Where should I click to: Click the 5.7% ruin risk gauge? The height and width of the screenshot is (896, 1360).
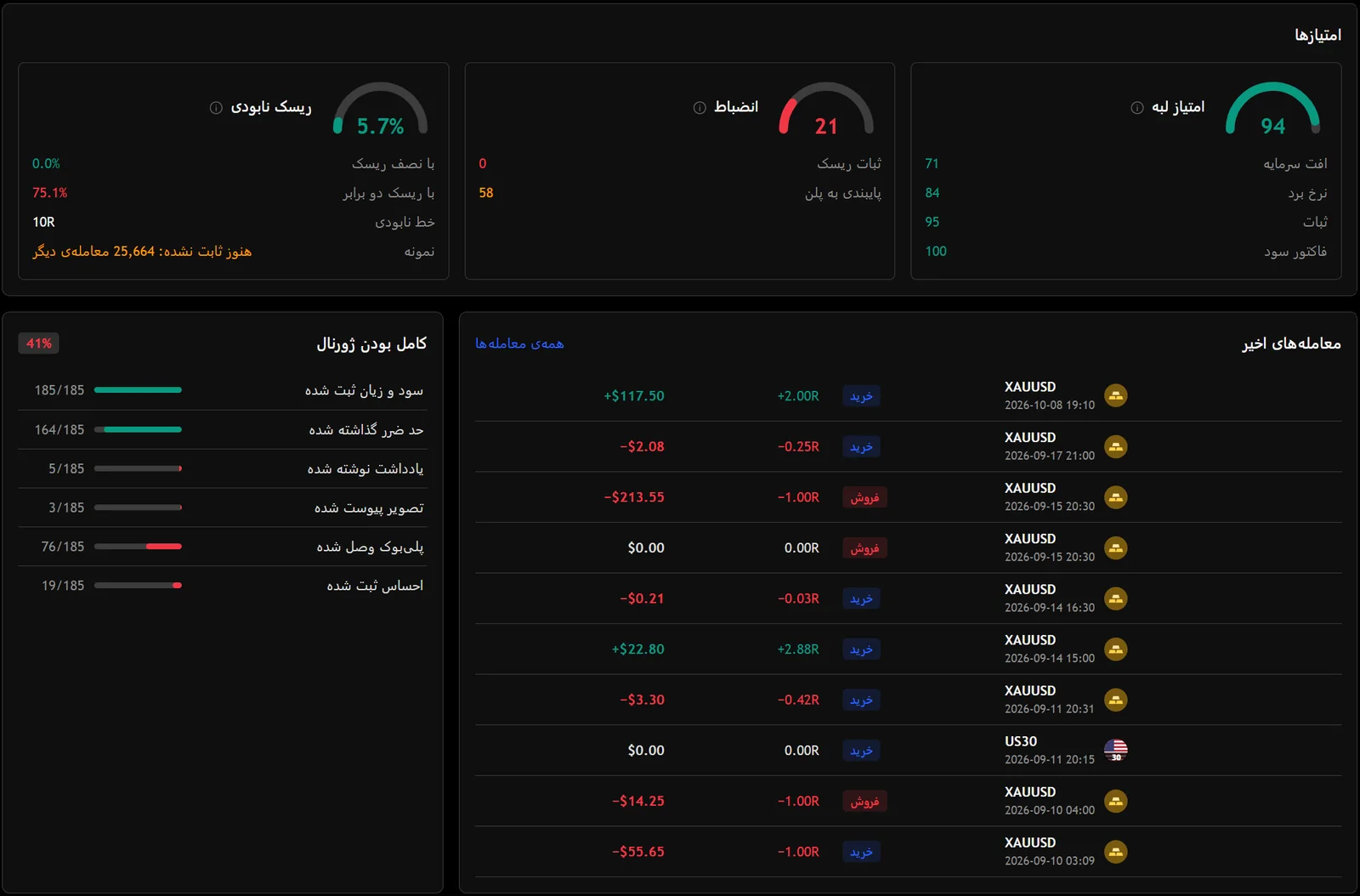(x=380, y=111)
